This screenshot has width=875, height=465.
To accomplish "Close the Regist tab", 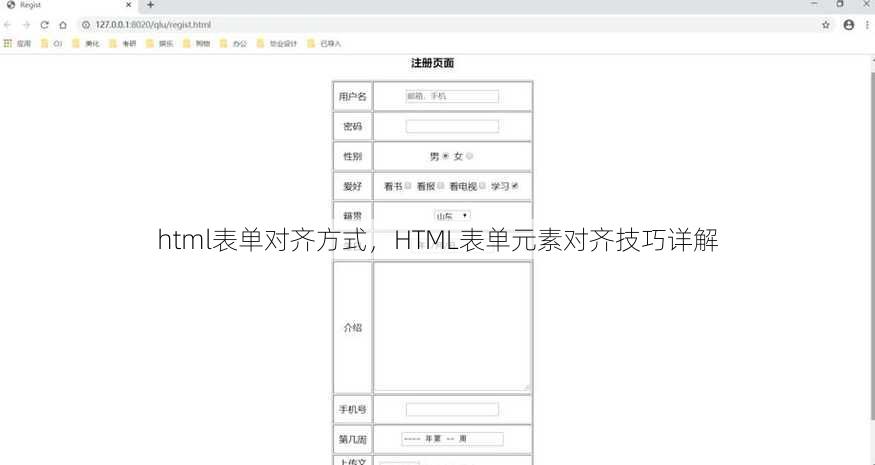I will [x=128, y=5].
